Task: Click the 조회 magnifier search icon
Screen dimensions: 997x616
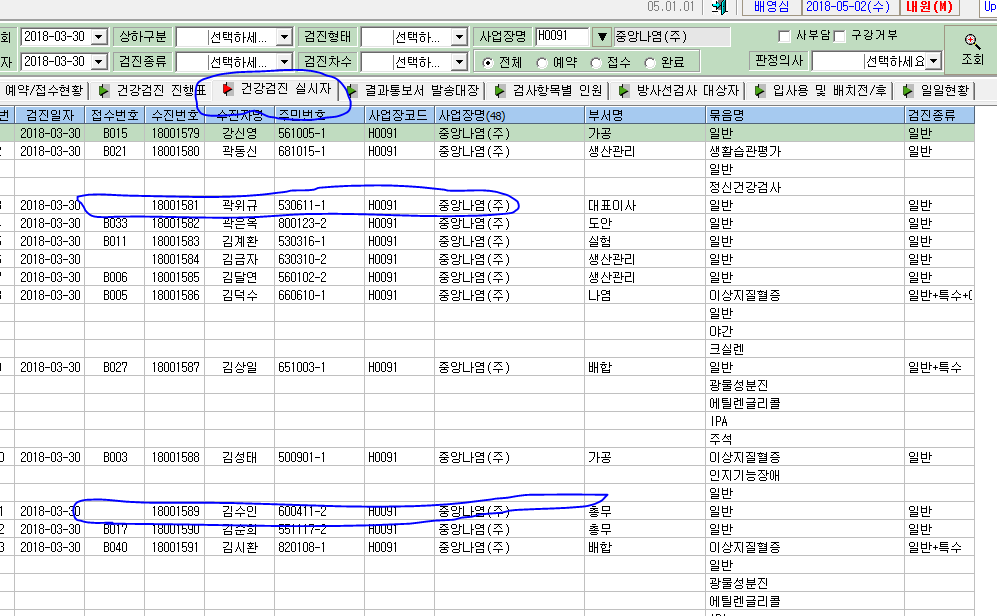Action: (972, 41)
